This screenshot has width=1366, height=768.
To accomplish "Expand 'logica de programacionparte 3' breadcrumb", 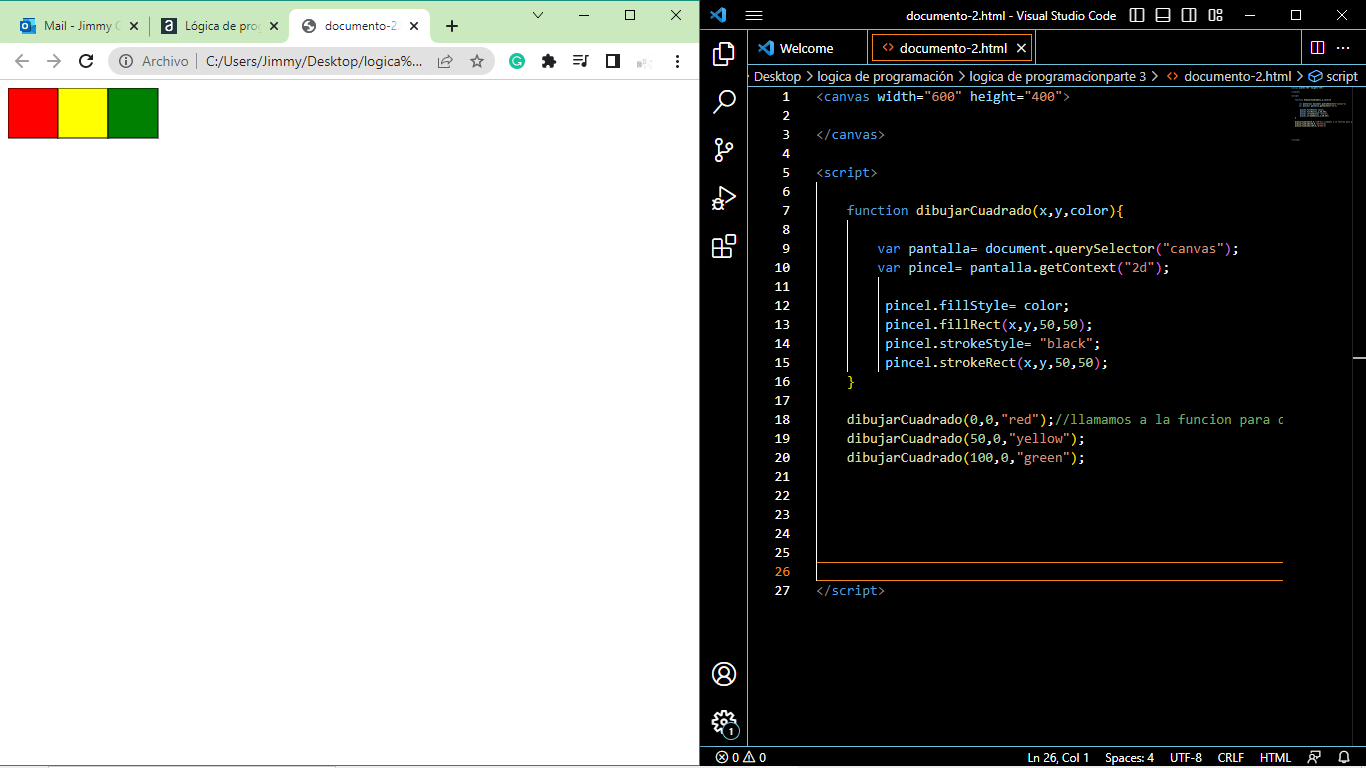I will pos(1058,76).
